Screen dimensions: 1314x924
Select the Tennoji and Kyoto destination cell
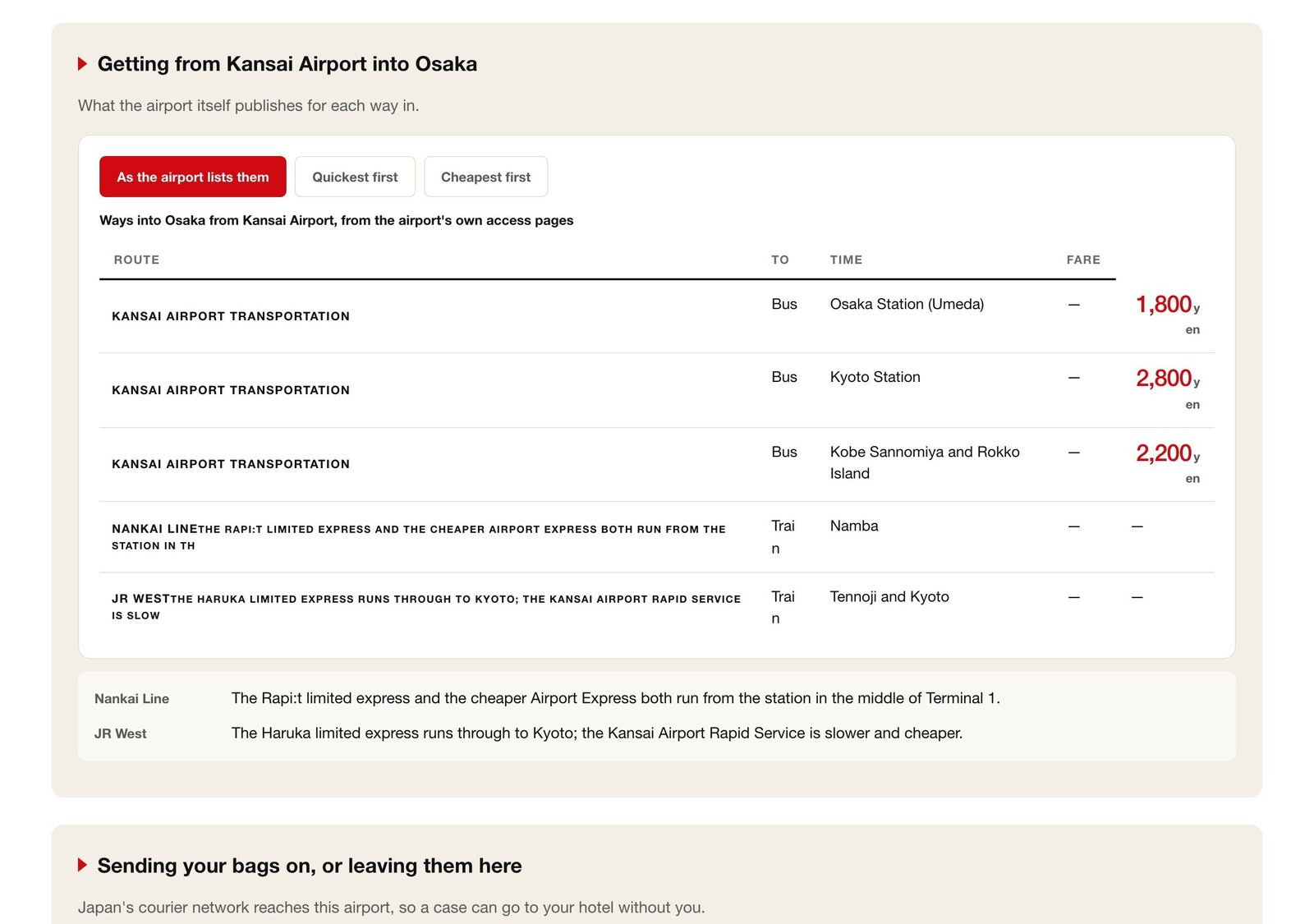889,596
